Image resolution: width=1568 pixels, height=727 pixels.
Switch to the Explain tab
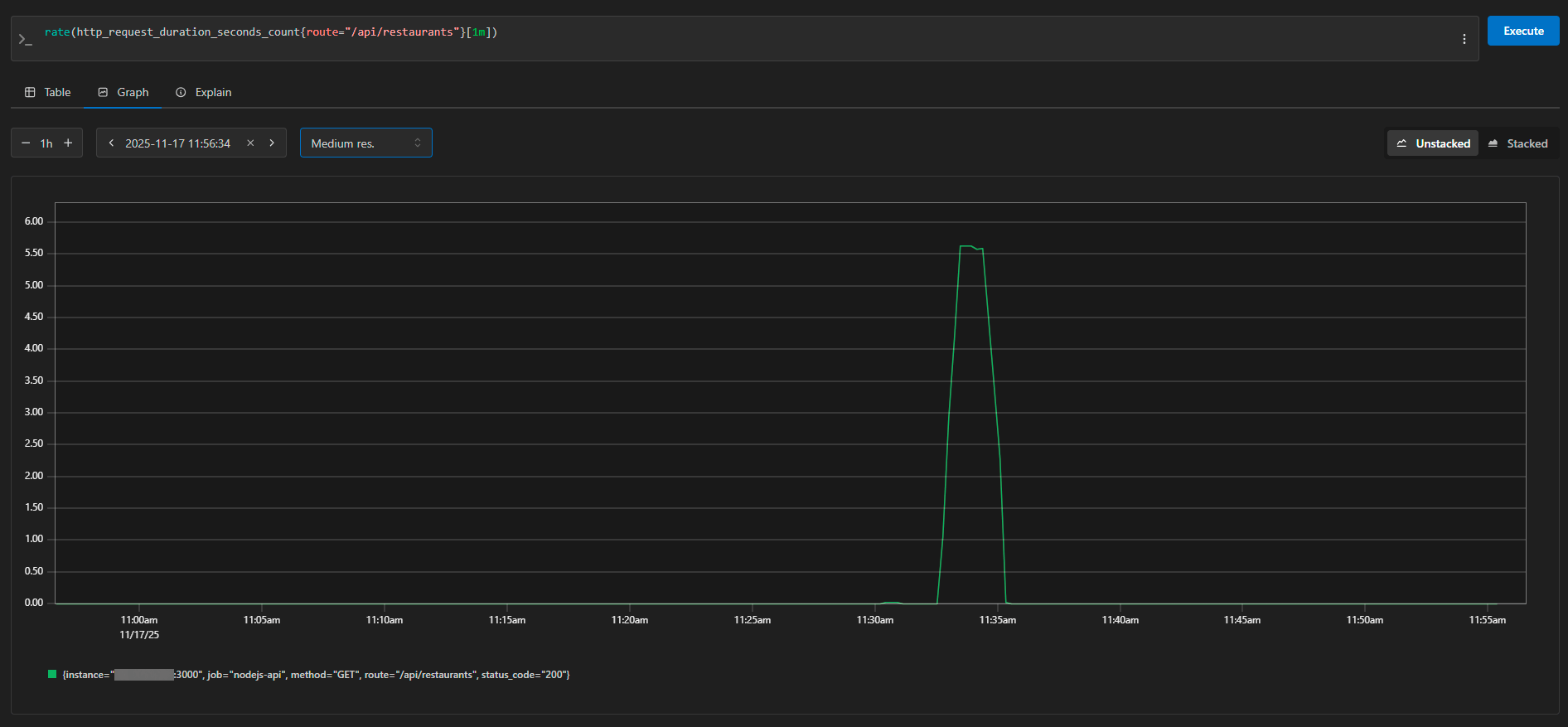tap(203, 92)
